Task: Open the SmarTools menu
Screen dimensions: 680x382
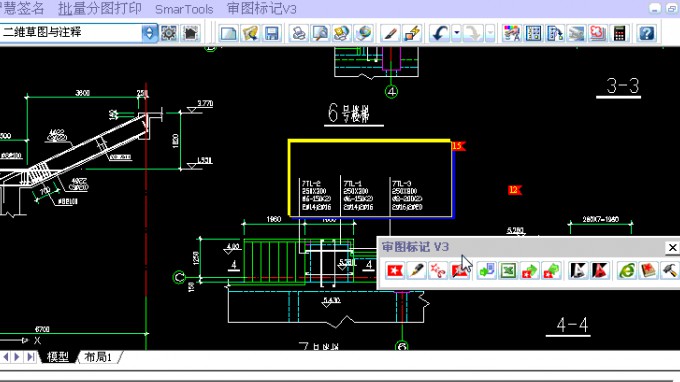Action: (x=184, y=9)
